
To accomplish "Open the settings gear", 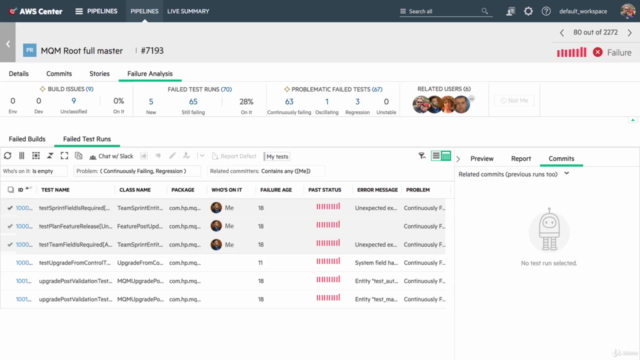I will (528, 11).
